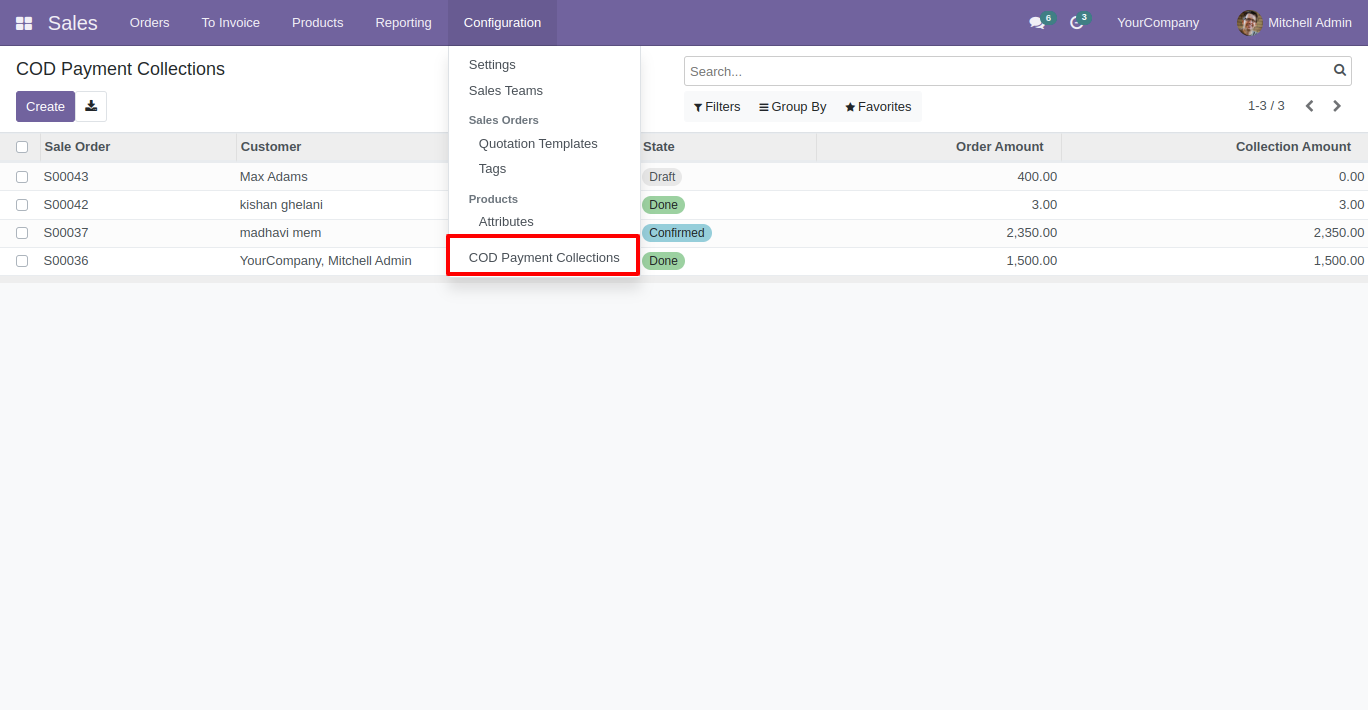Open sale order S00037 row
Viewport: 1368px width, 710px height.
[66, 233]
